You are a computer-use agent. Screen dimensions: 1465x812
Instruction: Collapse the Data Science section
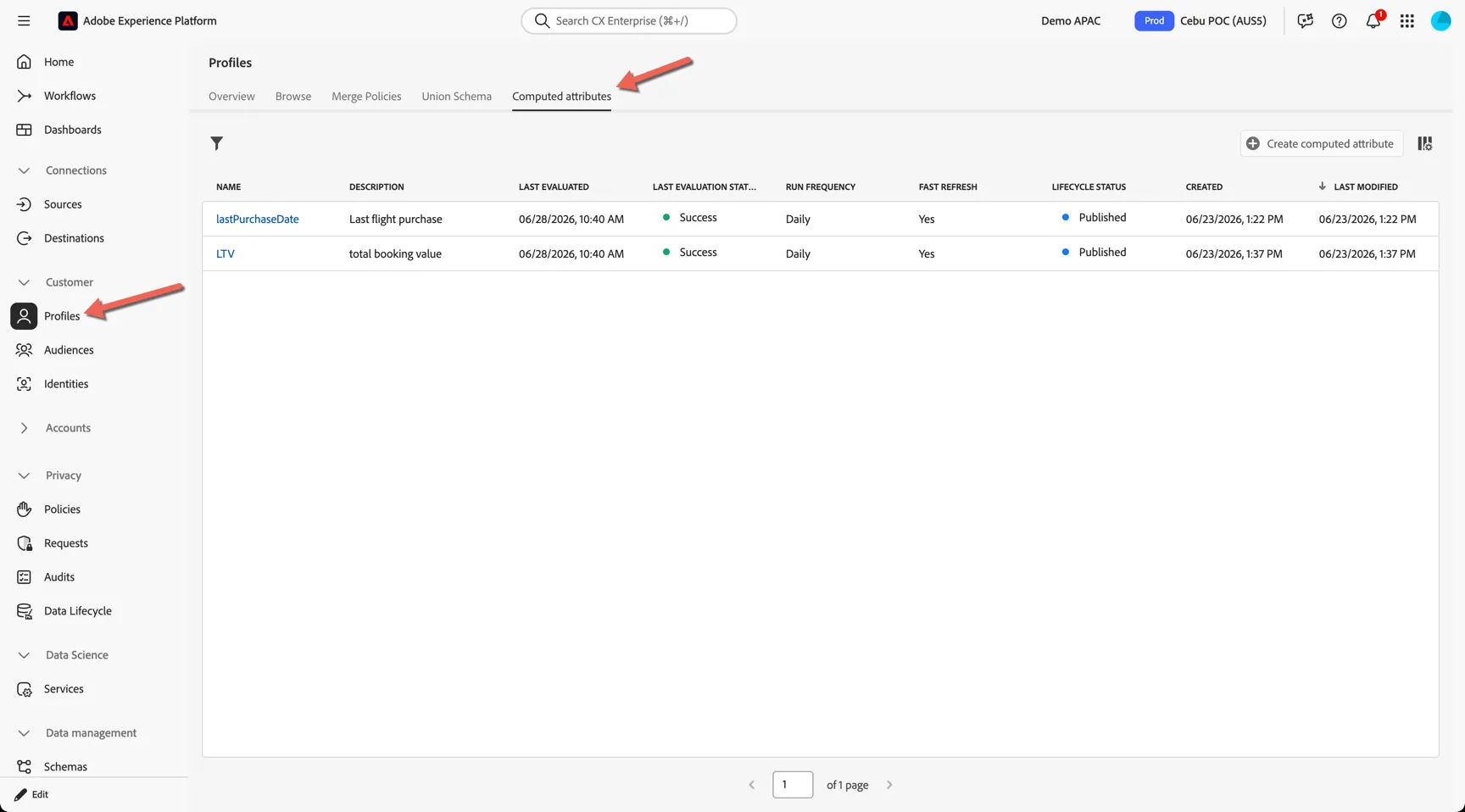tap(24, 655)
